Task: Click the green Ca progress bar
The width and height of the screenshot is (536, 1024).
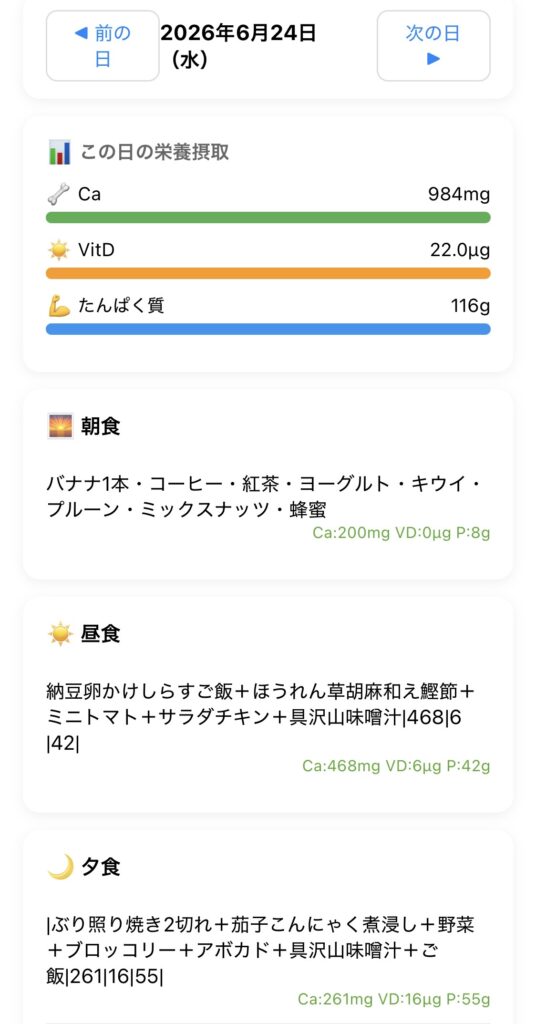Action: click(x=268, y=217)
